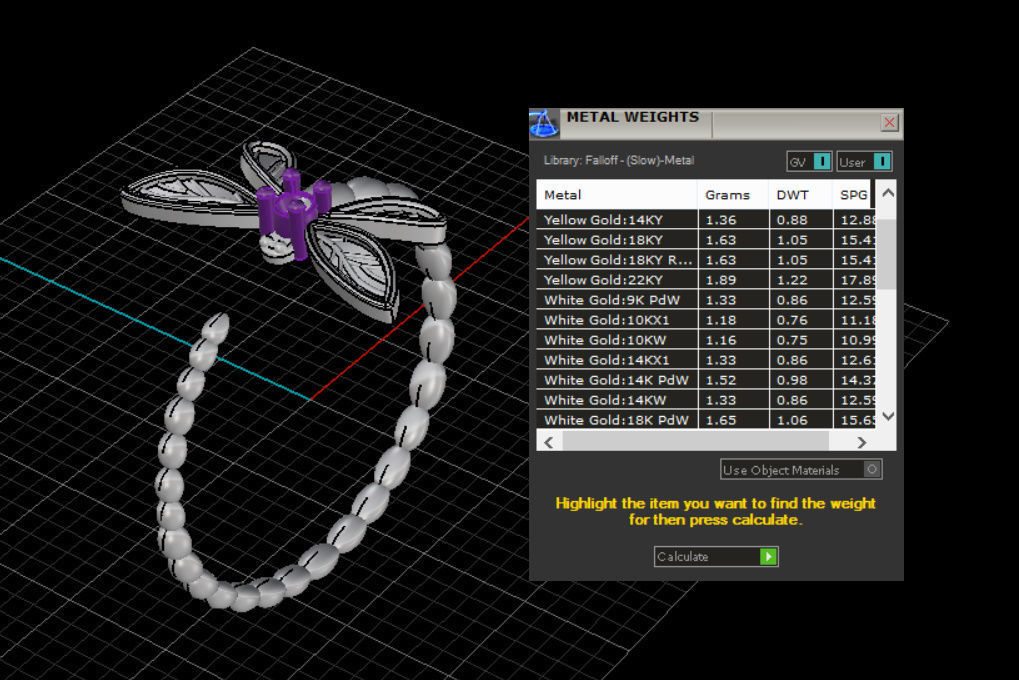Image resolution: width=1019 pixels, height=680 pixels.
Task: Select the White Gold:18K PdW row
Action: tap(706, 420)
